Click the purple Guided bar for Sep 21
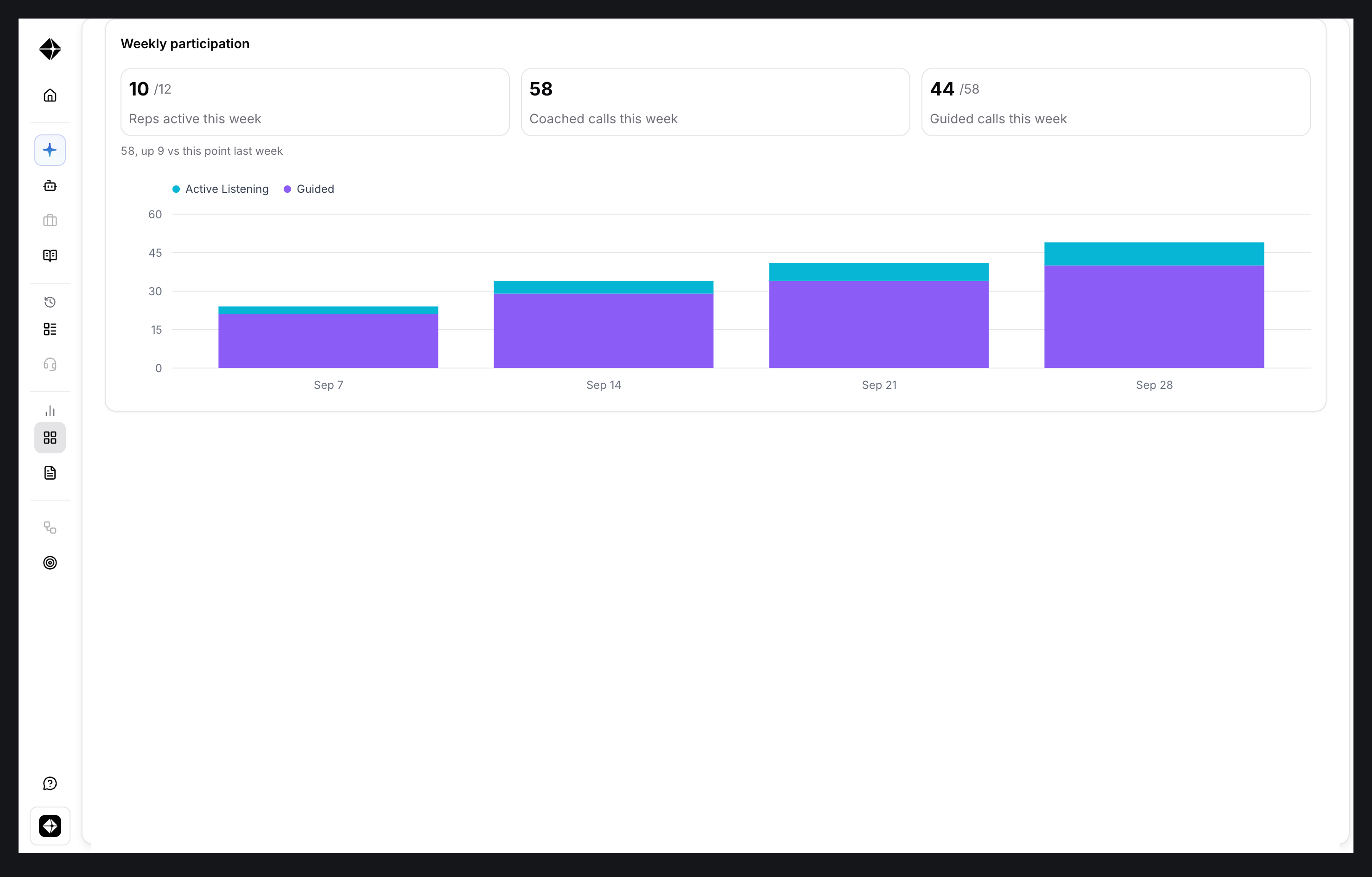 [x=878, y=324]
